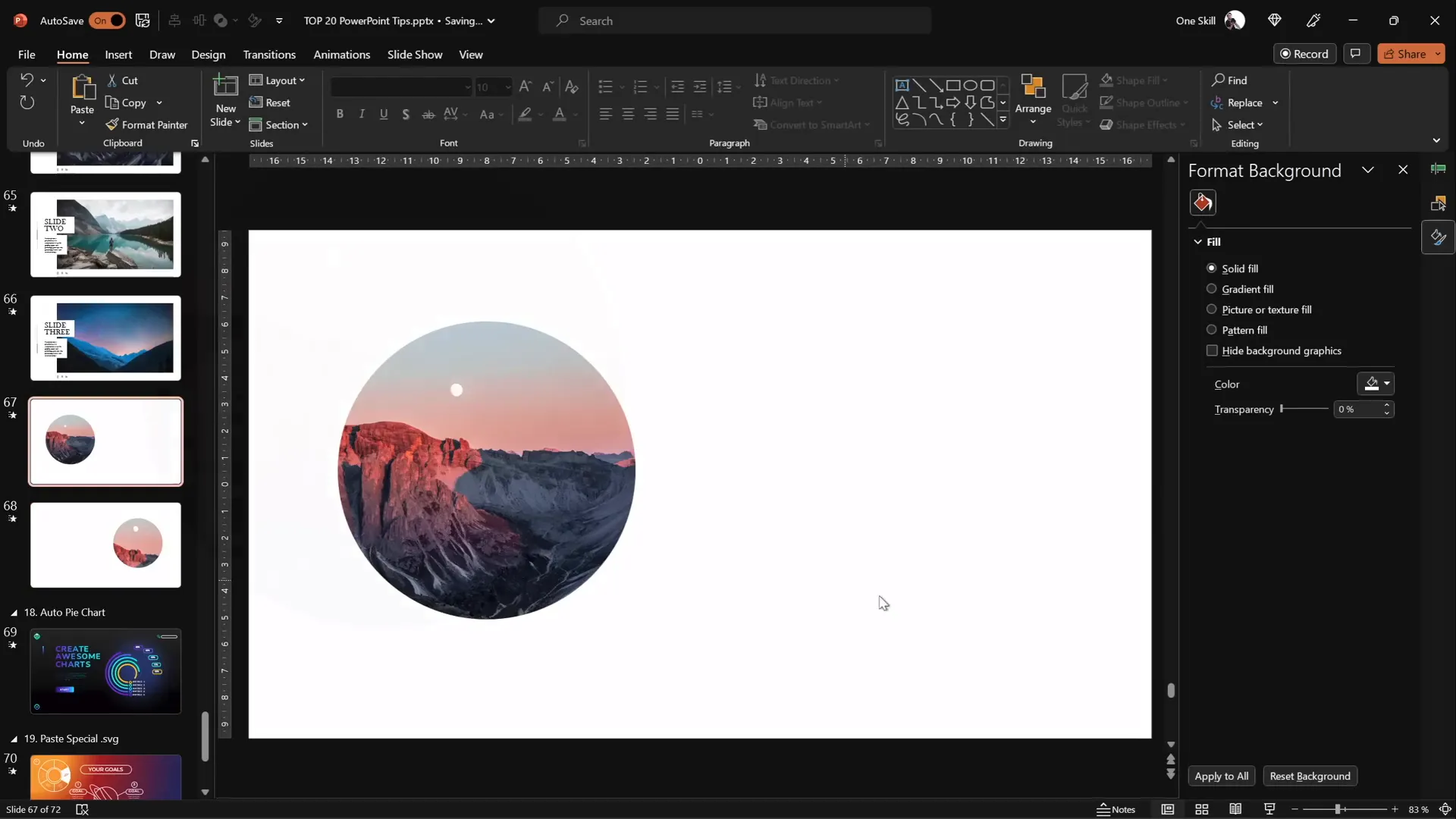Open the Section dropdown
Image resolution: width=1456 pixels, height=819 pixels.
pyautogui.click(x=279, y=124)
